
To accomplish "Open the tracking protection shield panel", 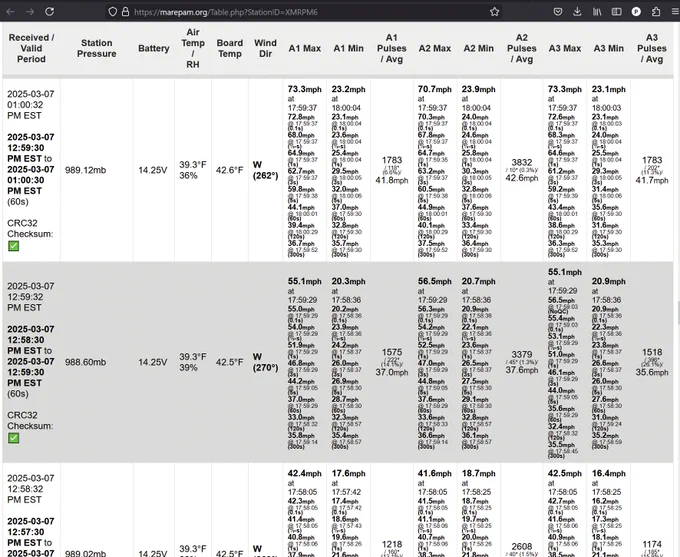I will [113, 12].
